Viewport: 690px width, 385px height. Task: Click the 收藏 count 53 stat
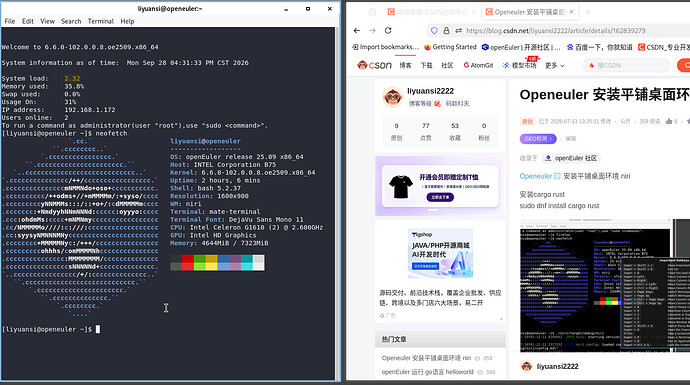[x=455, y=132]
